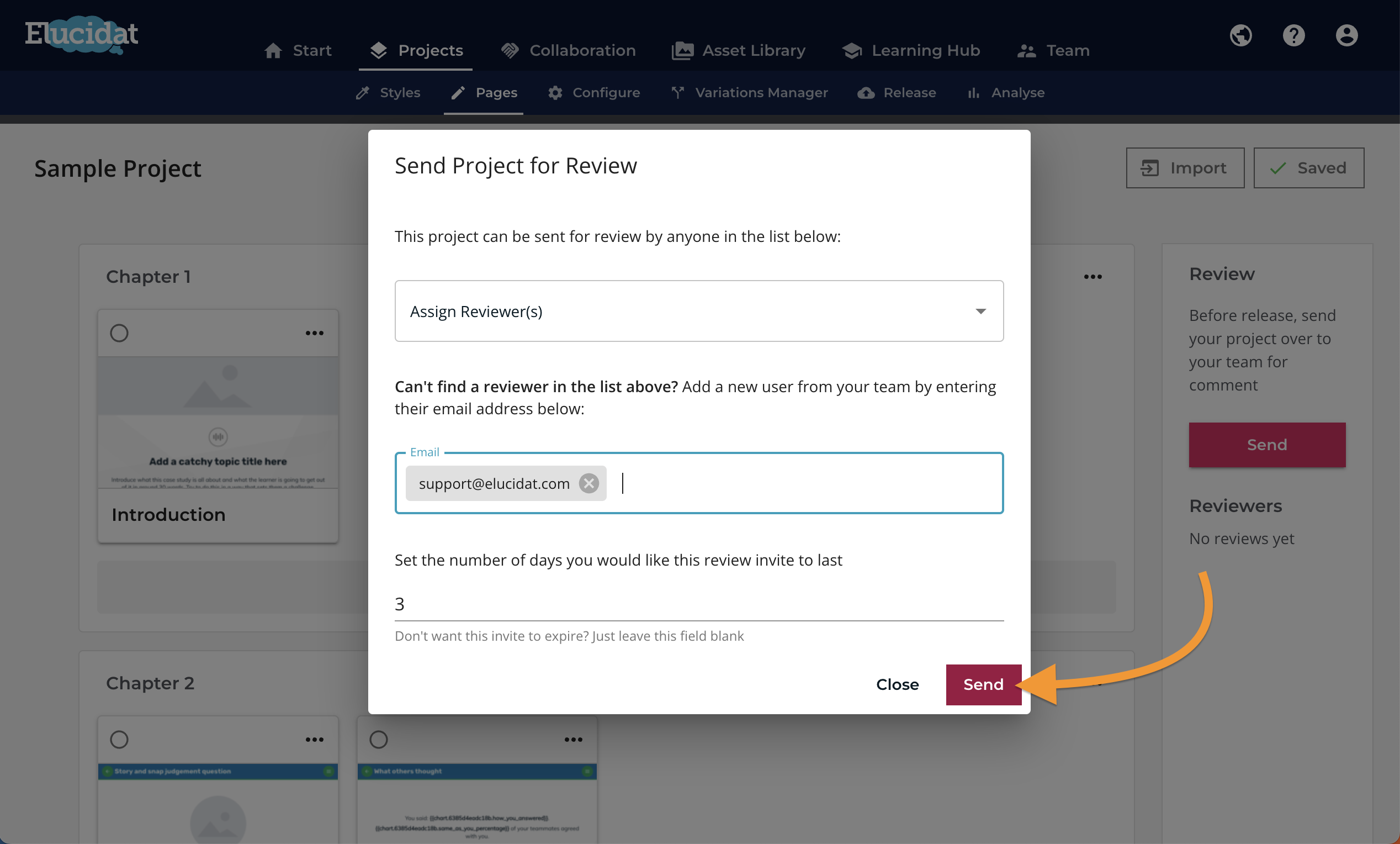Close the Send Project for Review dialog
Screen dimensions: 1400x844
pos(897,684)
